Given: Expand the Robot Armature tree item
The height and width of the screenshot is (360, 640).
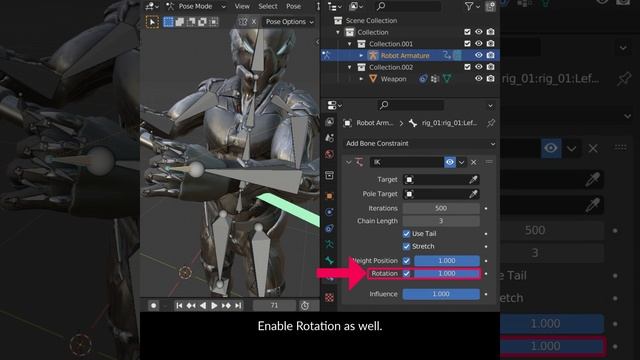Looking at the screenshot, I should [x=361, y=55].
